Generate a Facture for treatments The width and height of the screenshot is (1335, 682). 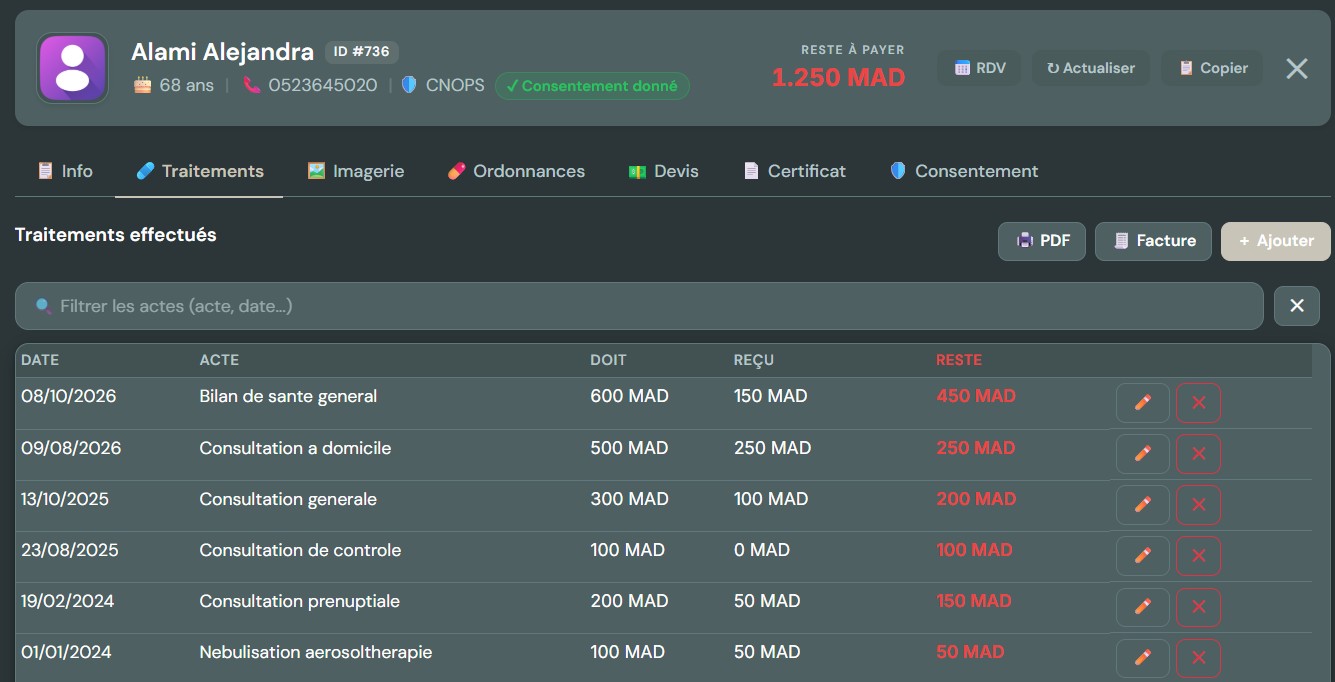(x=1154, y=241)
